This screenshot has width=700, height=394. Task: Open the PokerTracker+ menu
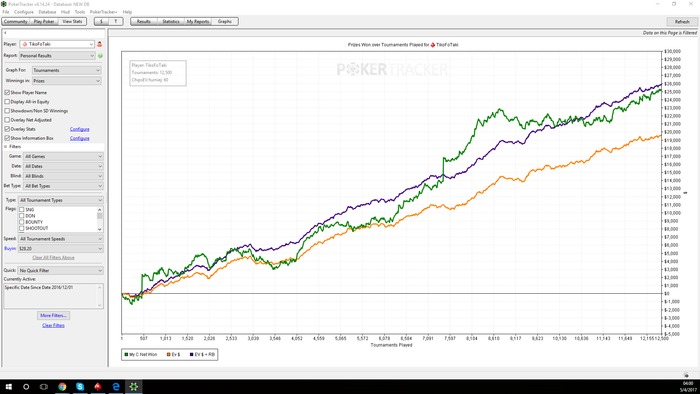pyautogui.click(x=104, y=12)
